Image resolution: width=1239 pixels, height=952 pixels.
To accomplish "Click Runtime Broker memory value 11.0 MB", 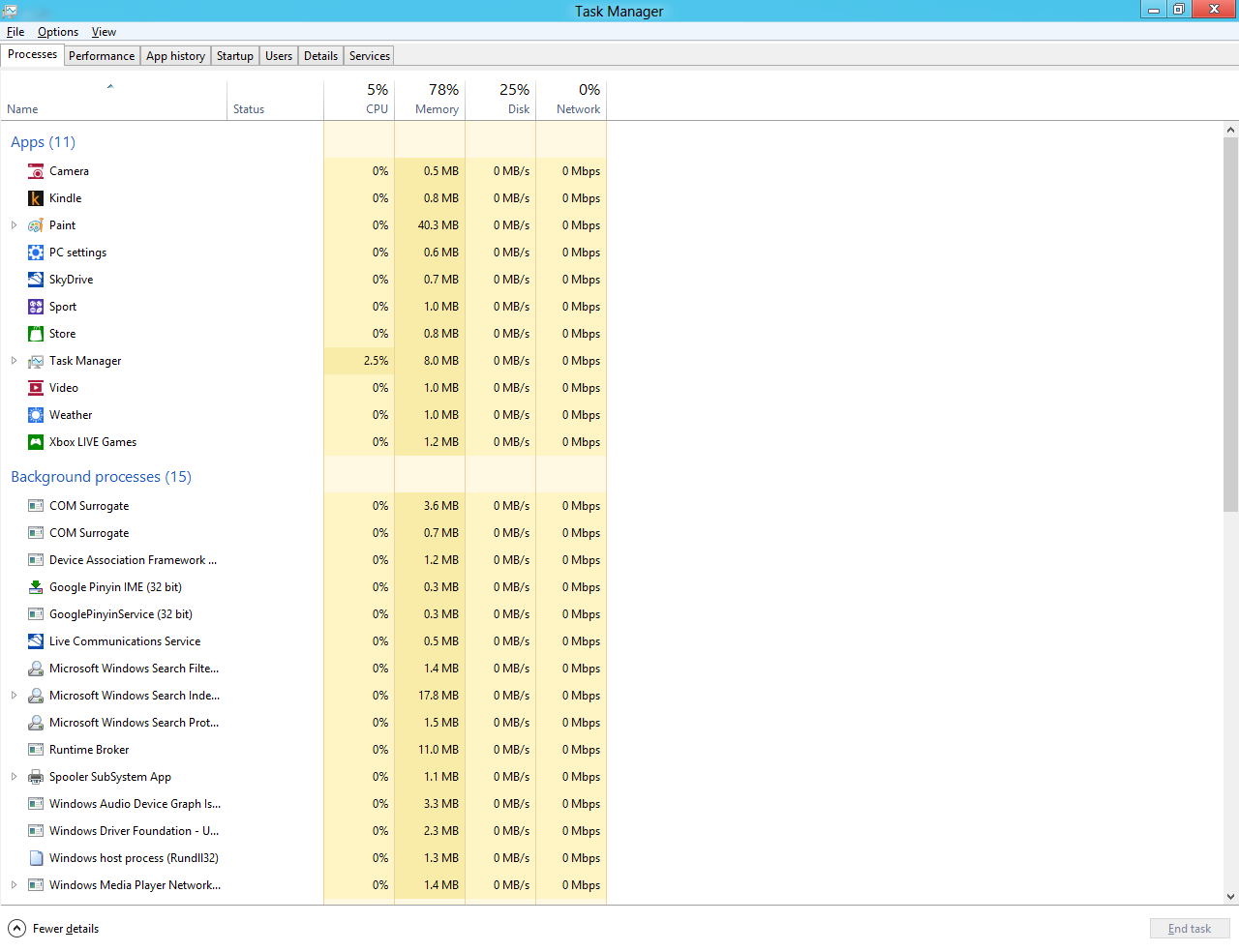I will coord(438,750).
